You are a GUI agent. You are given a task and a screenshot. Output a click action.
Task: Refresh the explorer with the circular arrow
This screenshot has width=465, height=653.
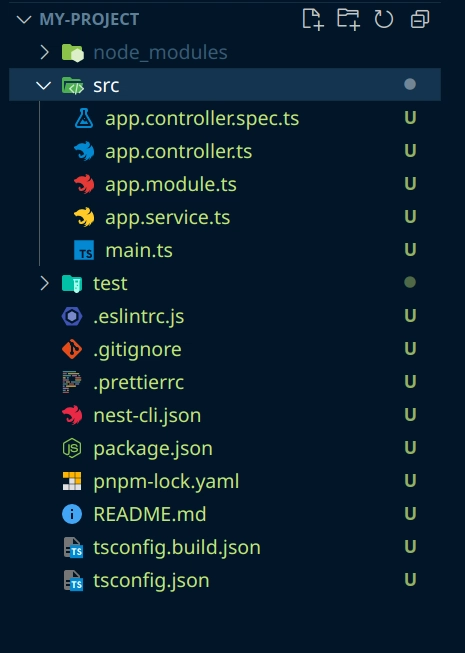(383, 20)
